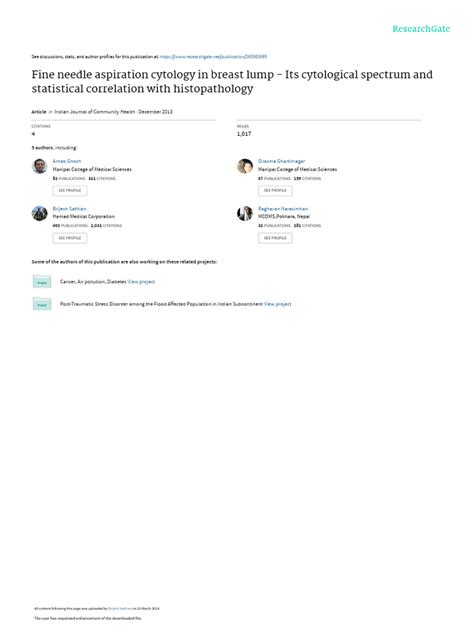Screen dimensions: 474x632
Task: Click the folder icon for Cancer, Air pollution project
Action: (x=42, y=281)
